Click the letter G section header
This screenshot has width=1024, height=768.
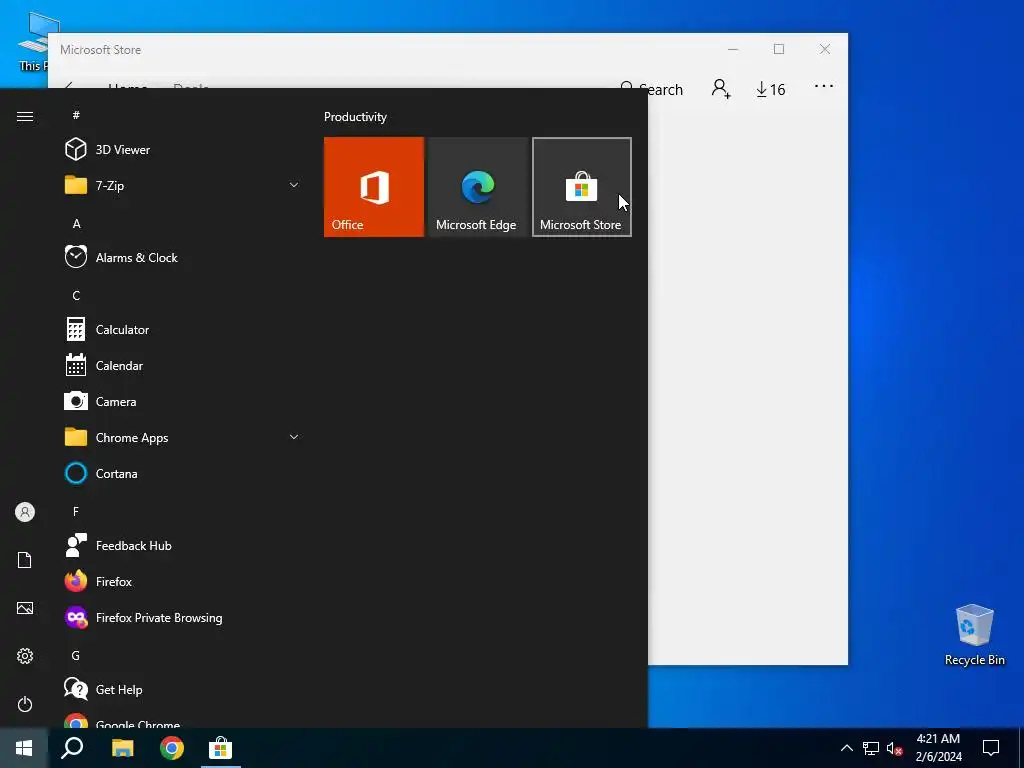[x=76, y=655]
